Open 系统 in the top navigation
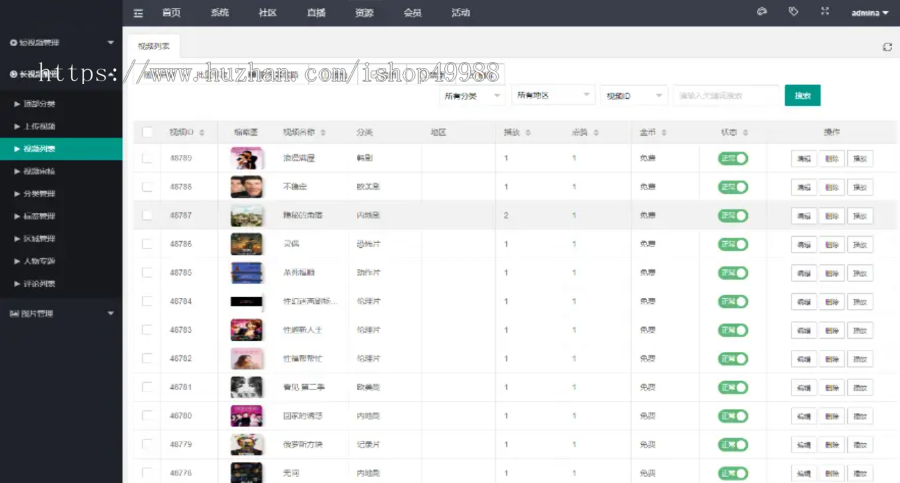Screen dimensions: 900x483 click(219, 13)
